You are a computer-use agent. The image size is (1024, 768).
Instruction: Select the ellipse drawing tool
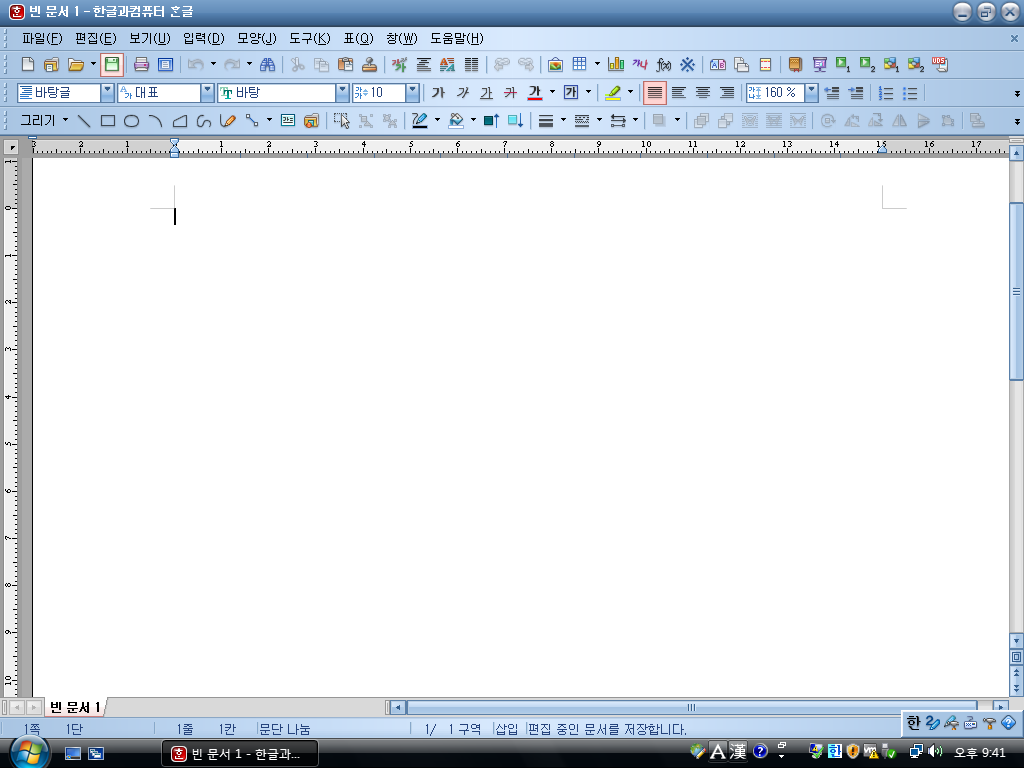[x=131, y=120]
